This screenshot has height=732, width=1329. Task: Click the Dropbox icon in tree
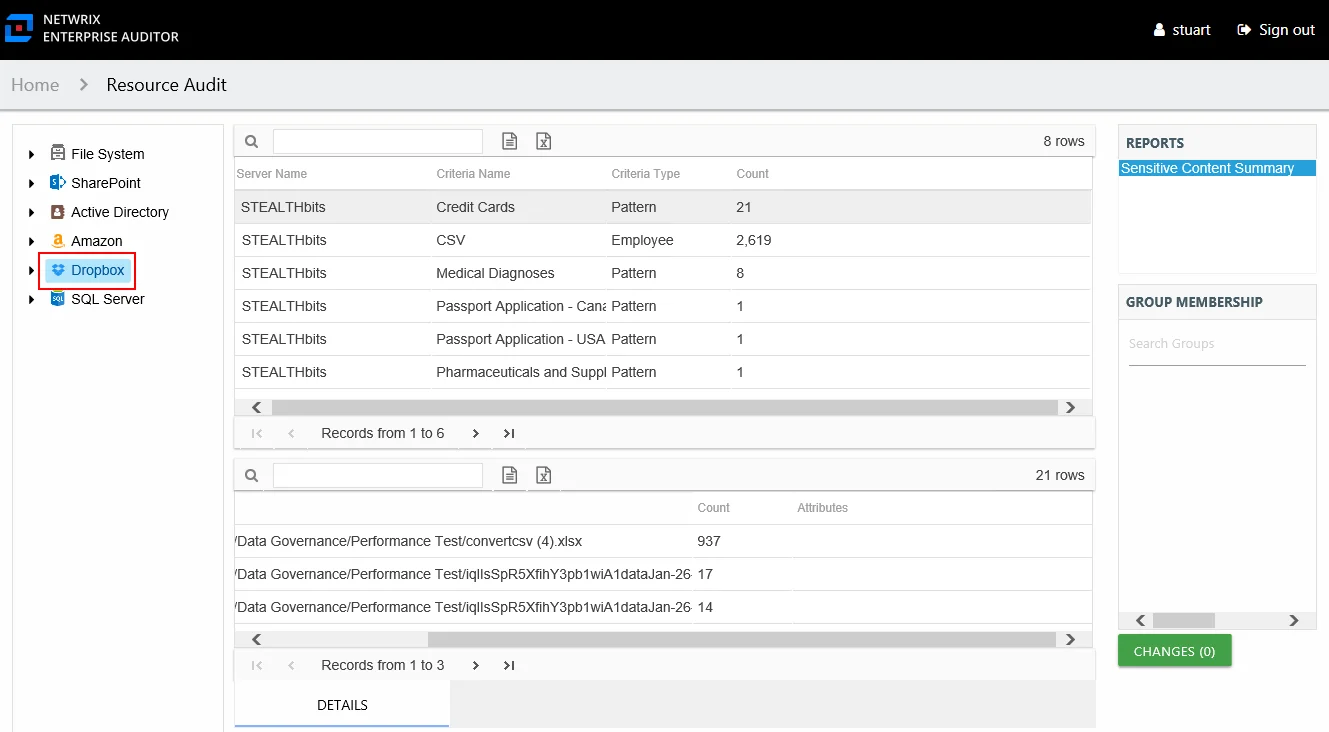coord(58,270)
